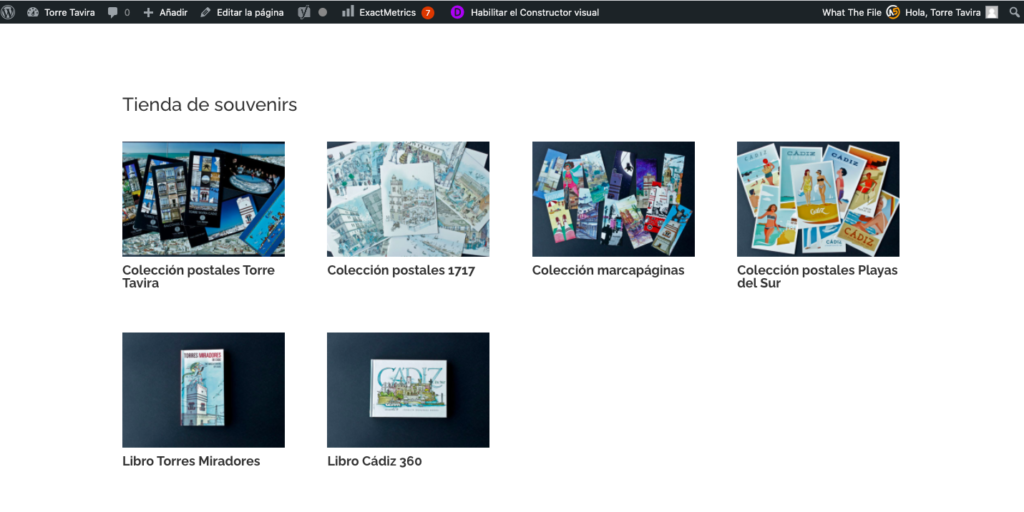Open the Libro Torres Miradores image
Screen dimensions: 1024x512
203,390
